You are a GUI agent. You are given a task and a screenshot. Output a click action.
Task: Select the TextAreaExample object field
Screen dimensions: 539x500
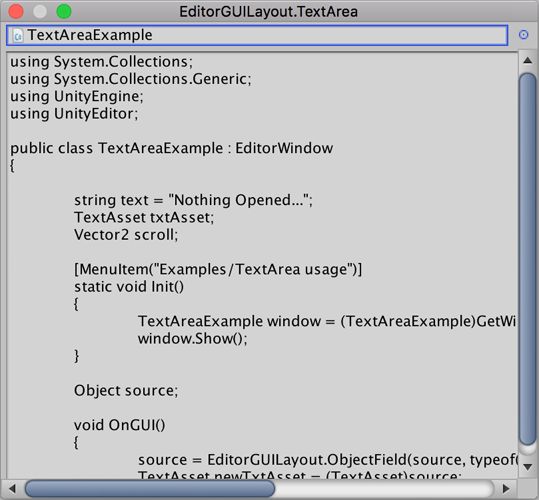[x=257, y=35]
